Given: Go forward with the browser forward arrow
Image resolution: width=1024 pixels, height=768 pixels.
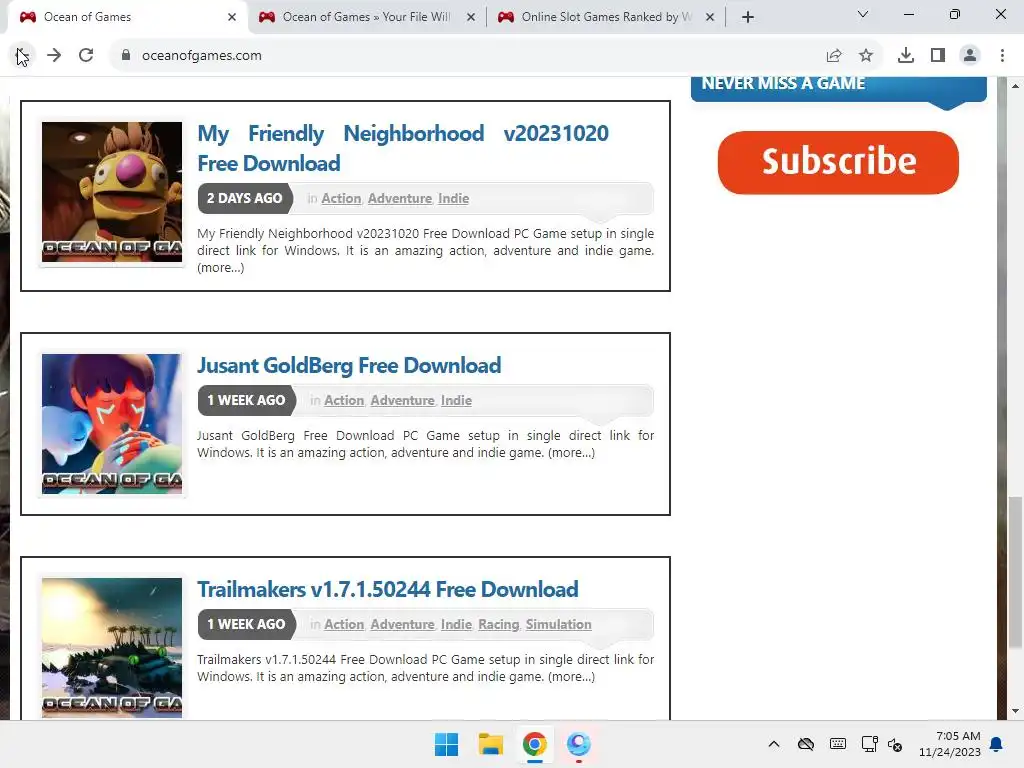Looking at the screenshot, I should pos(54,56).
